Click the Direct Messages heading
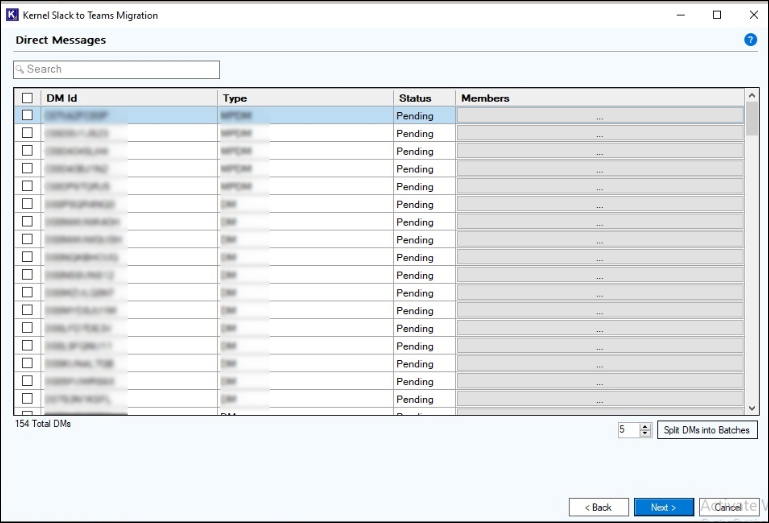The height and width of the screenshot is (523, 769). click(x=61, y=40)
